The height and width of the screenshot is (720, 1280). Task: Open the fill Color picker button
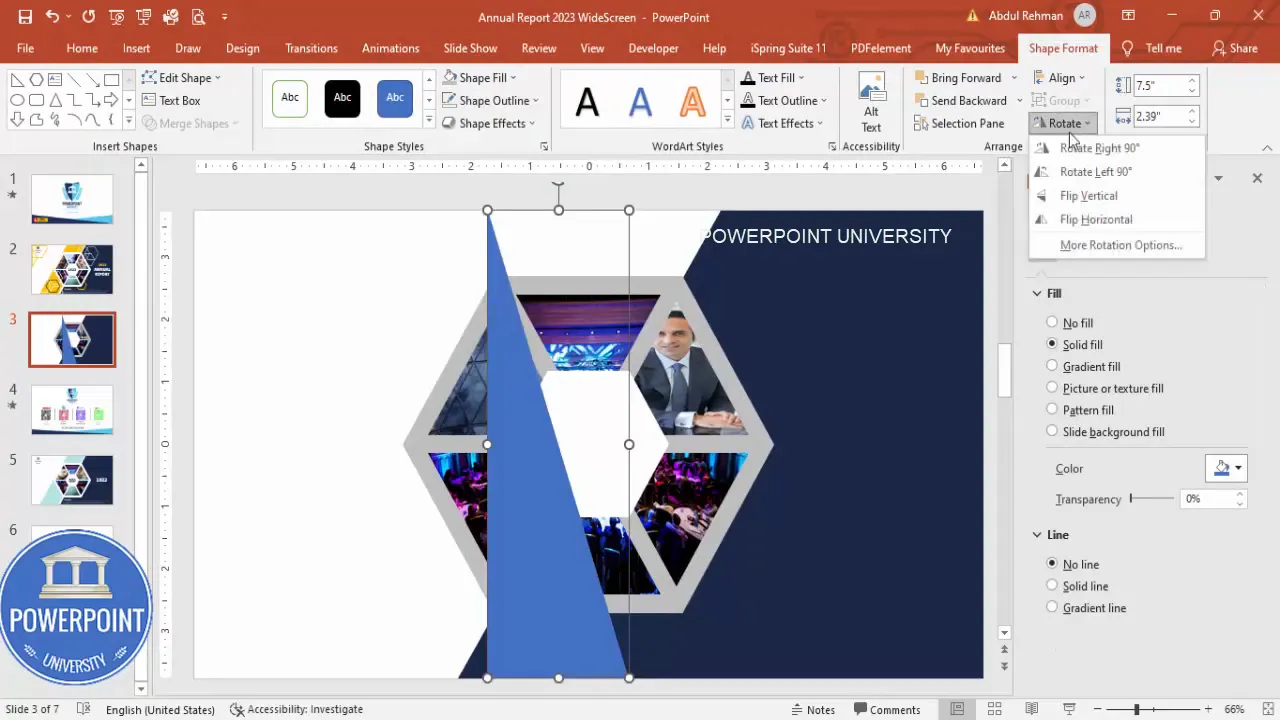[1226, 468]
